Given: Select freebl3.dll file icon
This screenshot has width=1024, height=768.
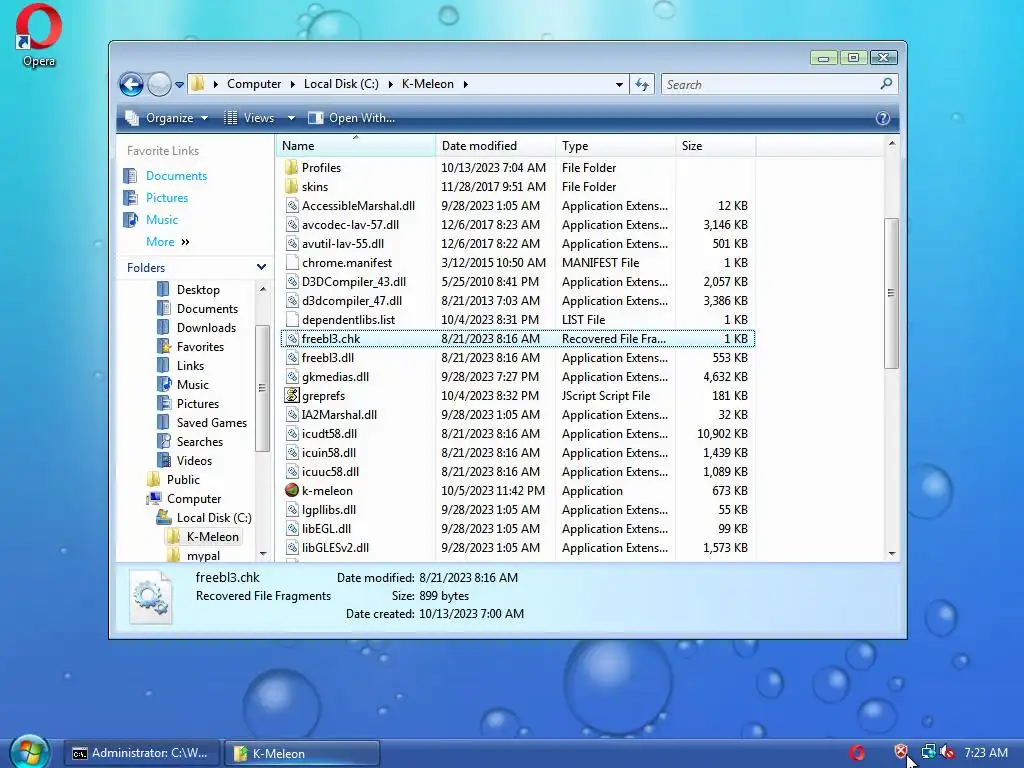Looking at the screenshot, I should (292, 358).
